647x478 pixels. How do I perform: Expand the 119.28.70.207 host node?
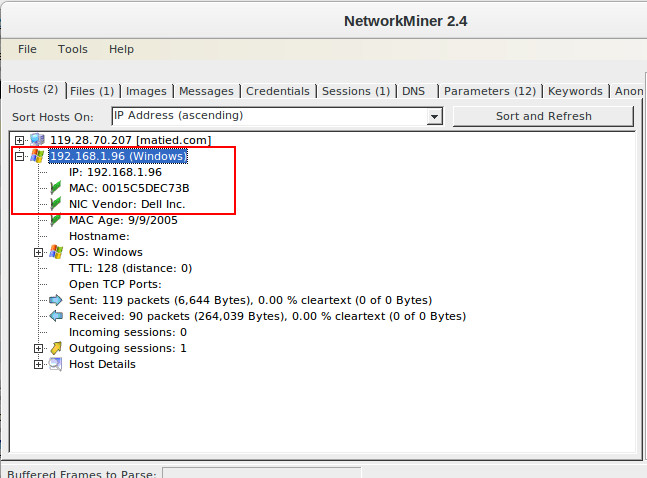[x=19, y=140]
